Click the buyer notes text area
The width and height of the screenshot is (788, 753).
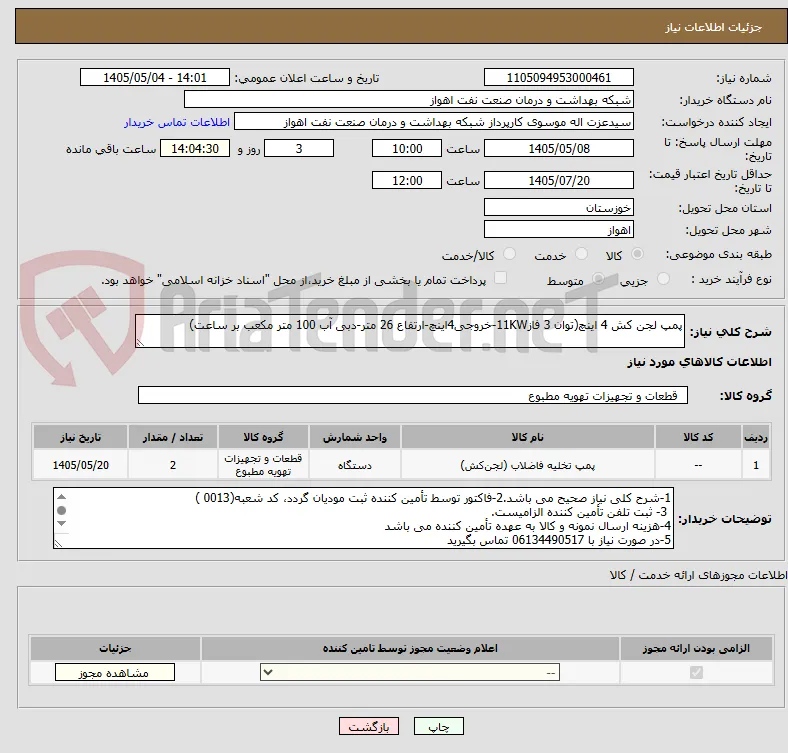pos(363,518)
